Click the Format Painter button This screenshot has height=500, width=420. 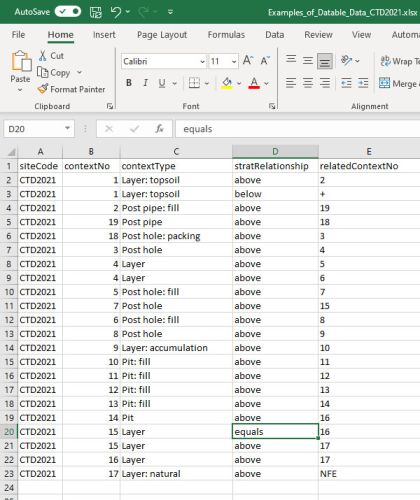[x=71, y=89]
